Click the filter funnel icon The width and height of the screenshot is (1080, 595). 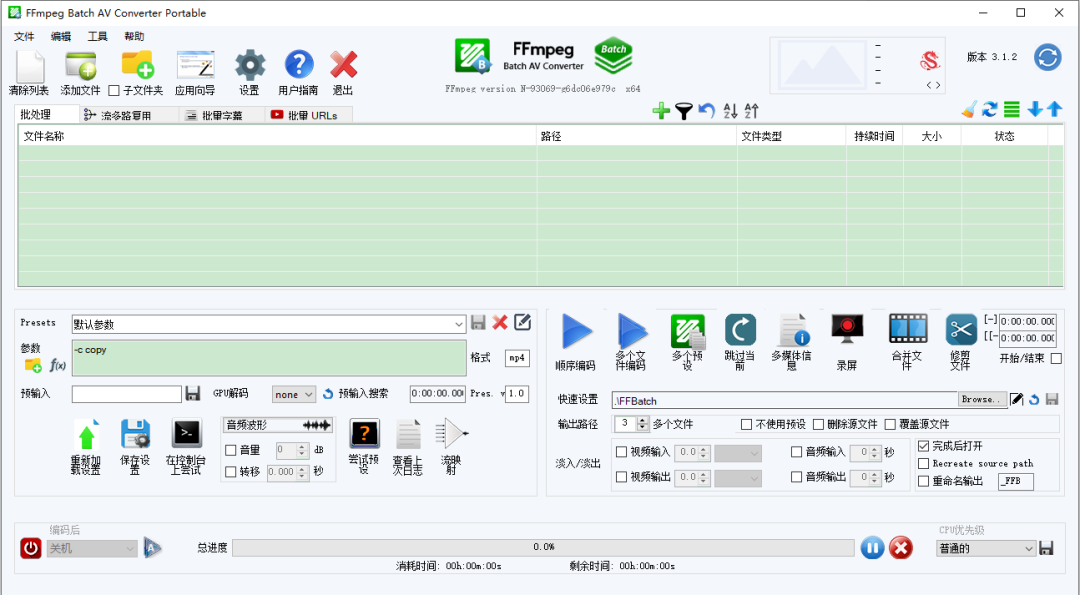tap(683, 112)
